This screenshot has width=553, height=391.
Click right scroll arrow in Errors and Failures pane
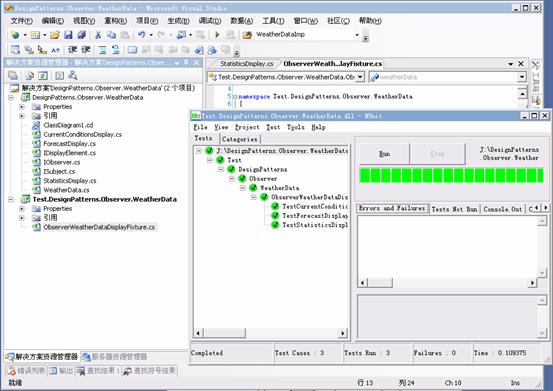pos(532,282)
